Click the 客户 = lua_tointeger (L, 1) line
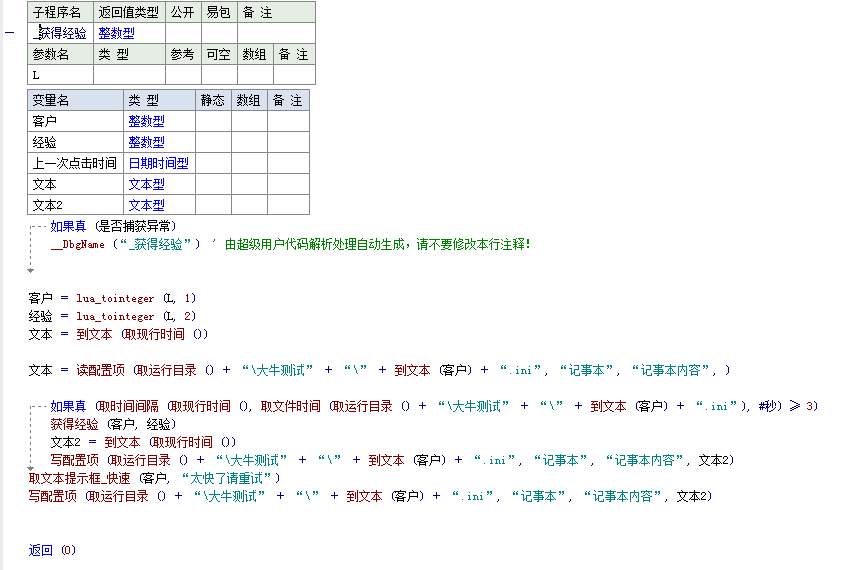This screenshot has width=851, height=570. [x=112, y=298]
